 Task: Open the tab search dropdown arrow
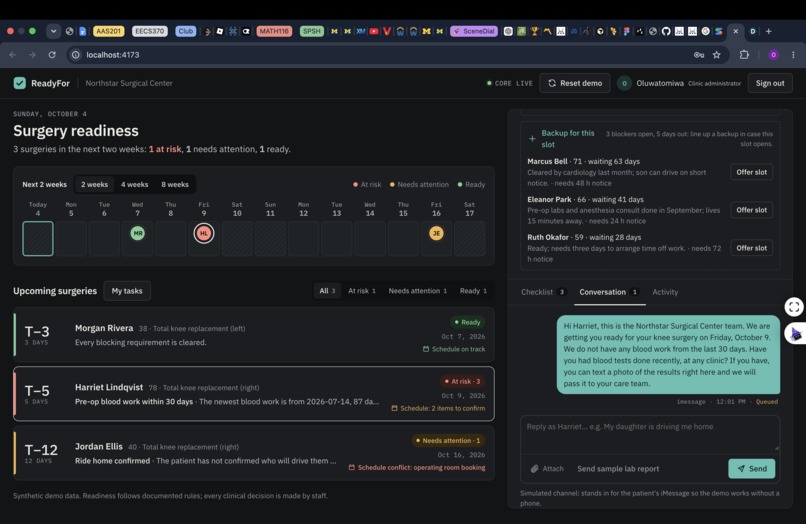(x=53, y=31)
